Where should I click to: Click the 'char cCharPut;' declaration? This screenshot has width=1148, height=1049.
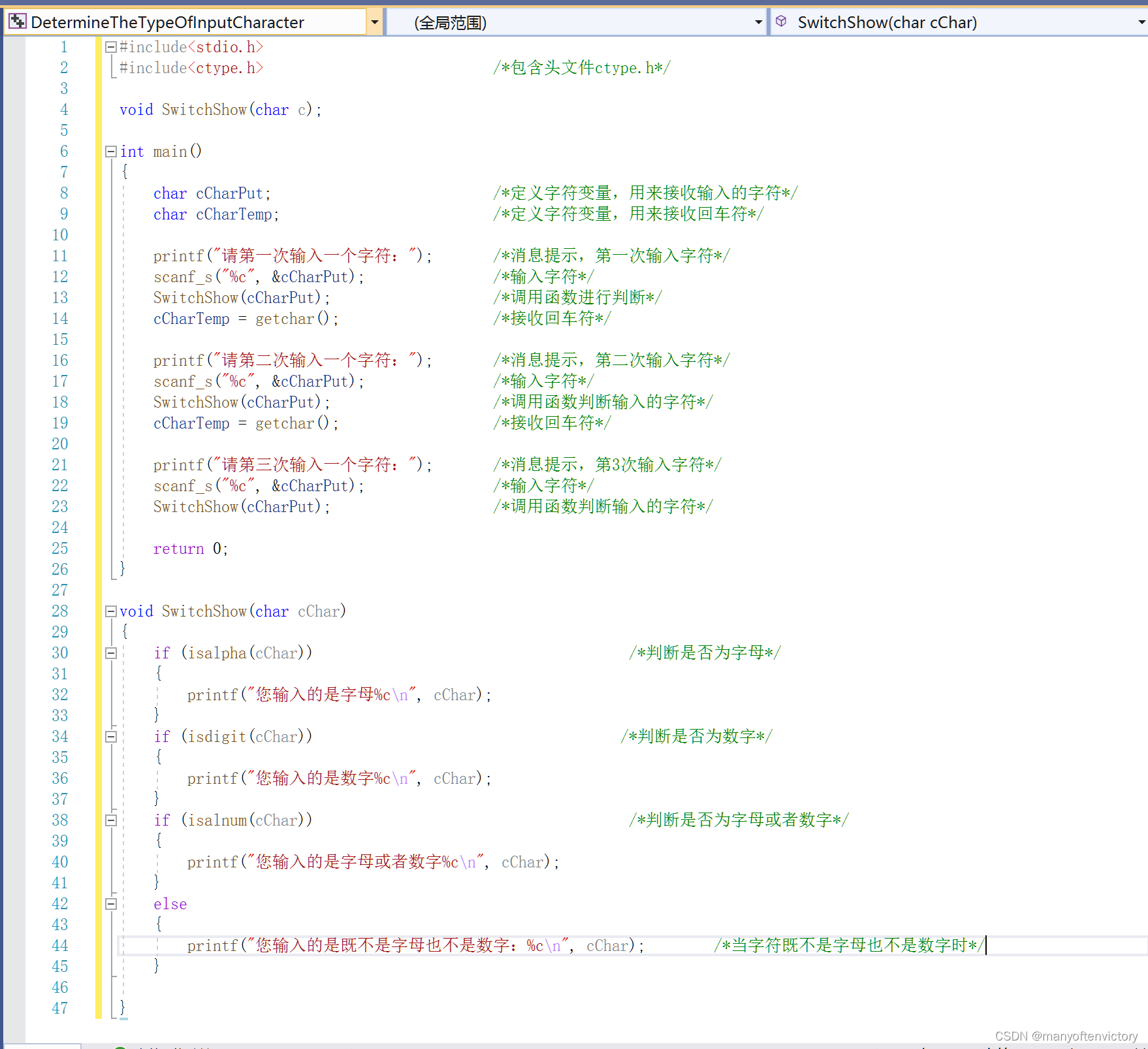[212, 193]
